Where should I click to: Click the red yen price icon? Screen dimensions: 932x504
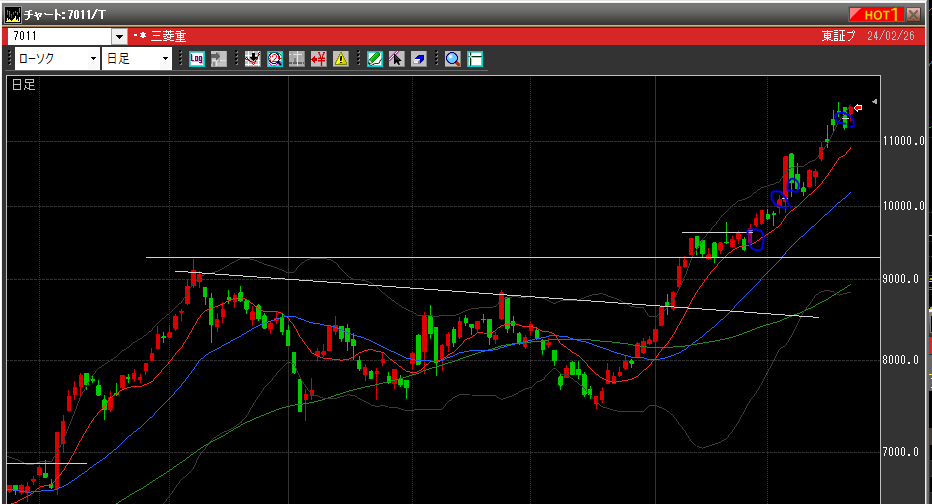point(319,59)
